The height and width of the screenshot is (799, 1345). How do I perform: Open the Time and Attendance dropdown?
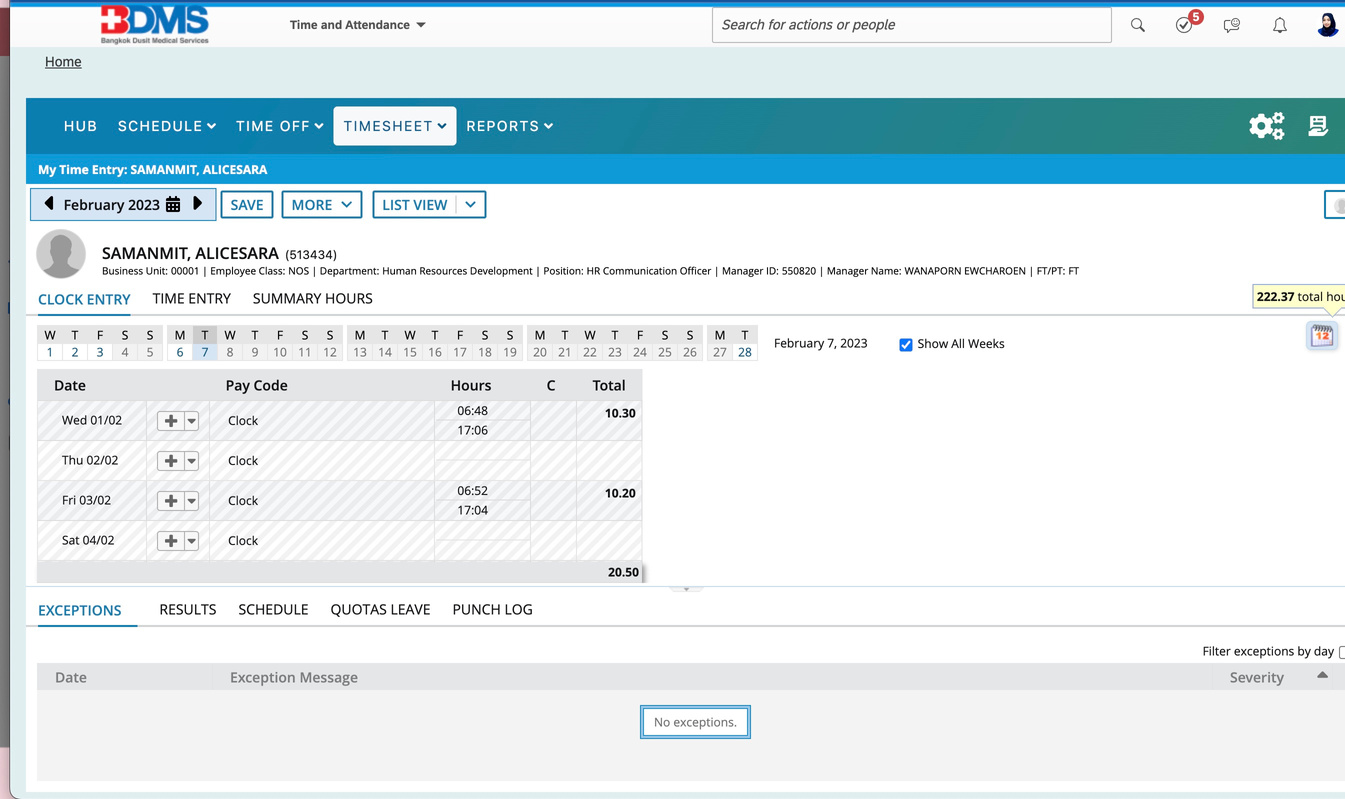pos(357,25)
